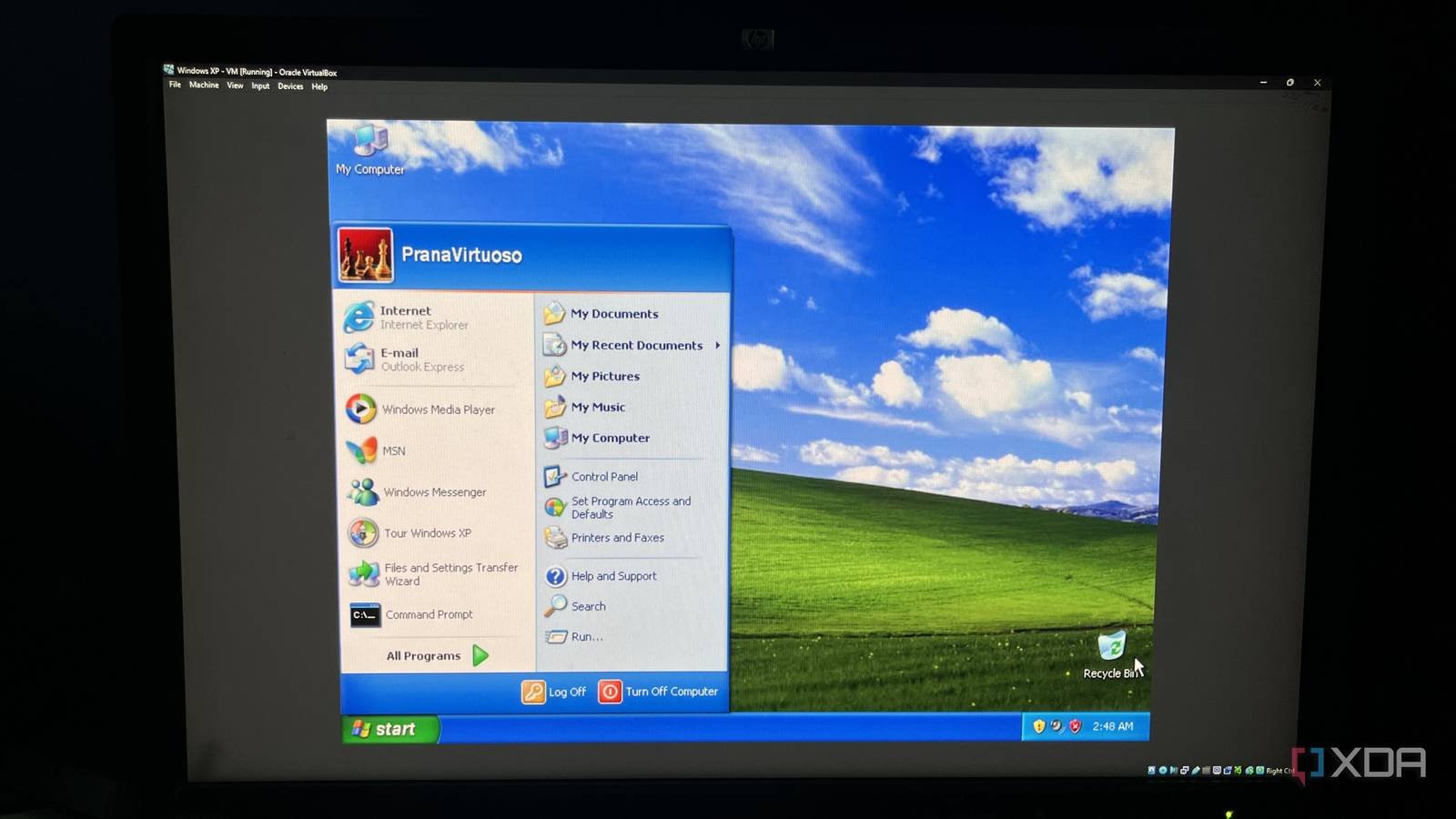Screen dimensions: 1456x819
Task: Expand My Recent Documents submenu
Action: coord(637,345)
